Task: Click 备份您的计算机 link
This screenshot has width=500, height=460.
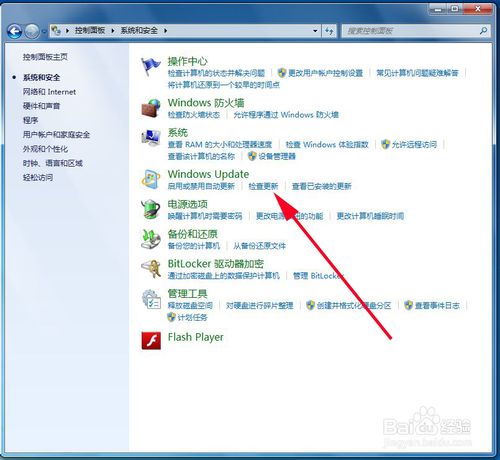Action: click(194, 246)
